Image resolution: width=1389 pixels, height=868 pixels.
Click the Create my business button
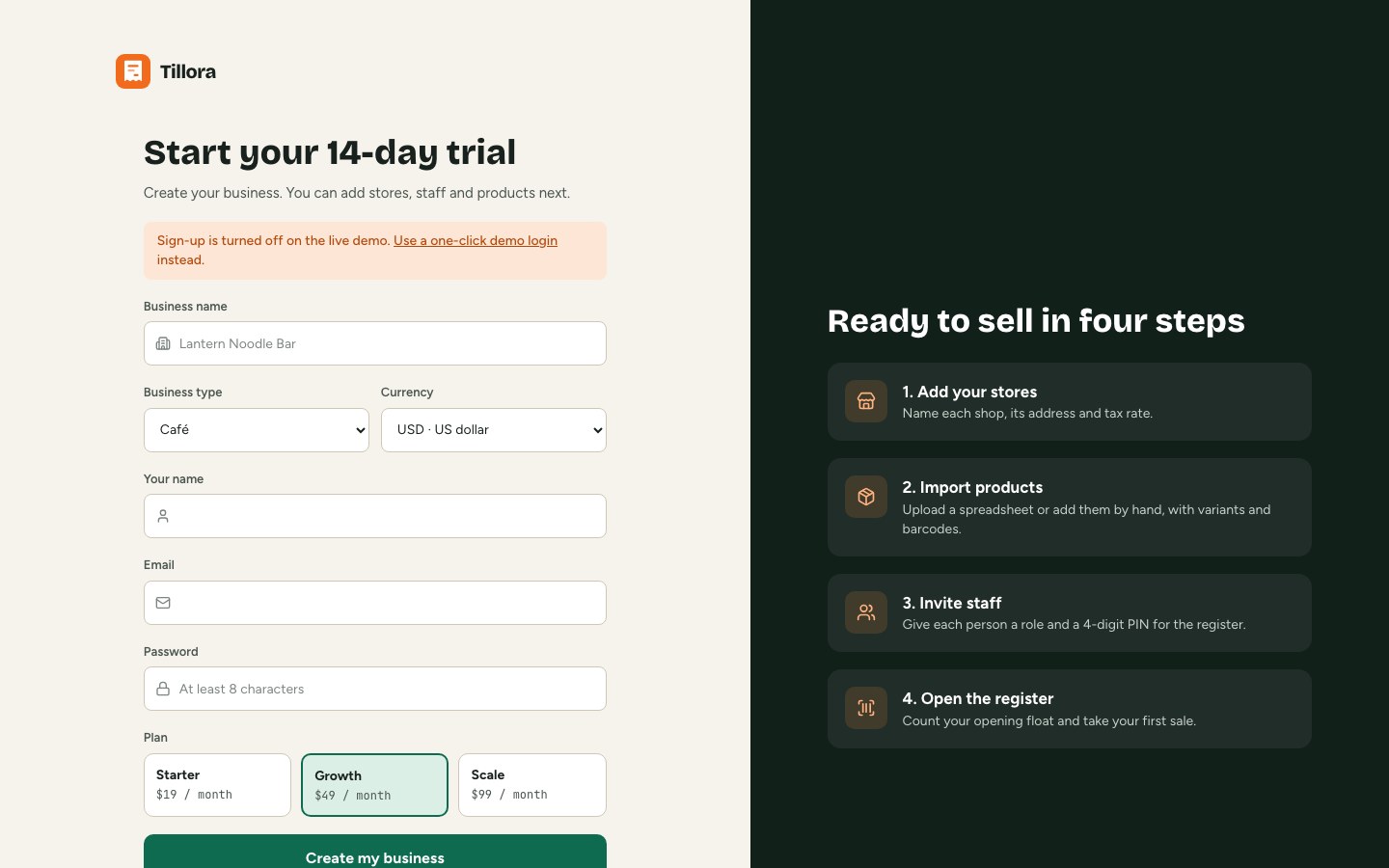pyautogui.click(x=375, y=852)
